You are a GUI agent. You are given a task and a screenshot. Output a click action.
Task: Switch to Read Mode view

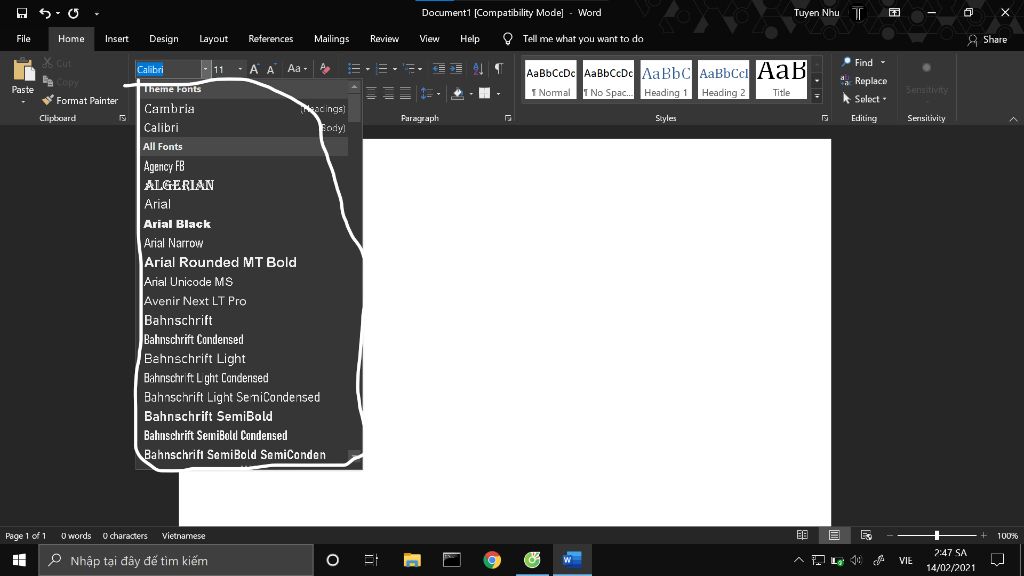(802, 536)
